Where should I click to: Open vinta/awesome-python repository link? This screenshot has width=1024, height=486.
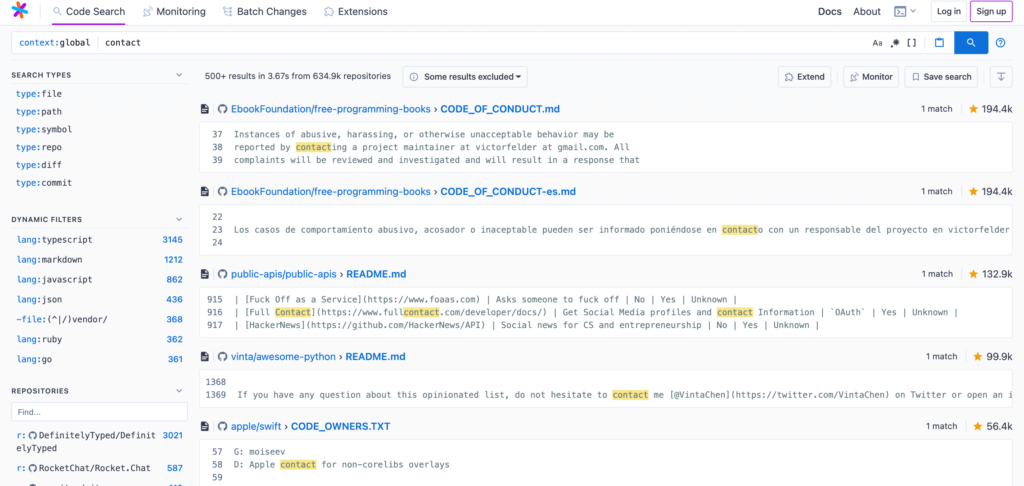point(283,357)
